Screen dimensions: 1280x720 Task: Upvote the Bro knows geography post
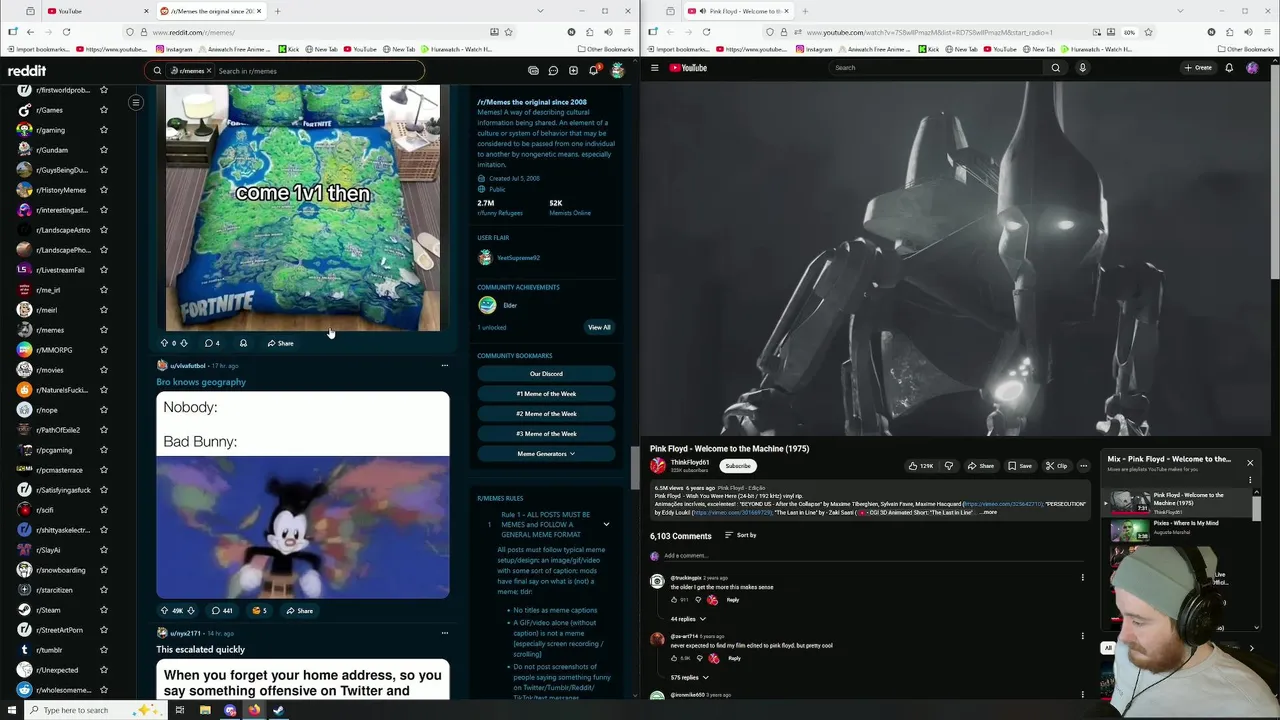pyautogui.click(x=164, y=611)
